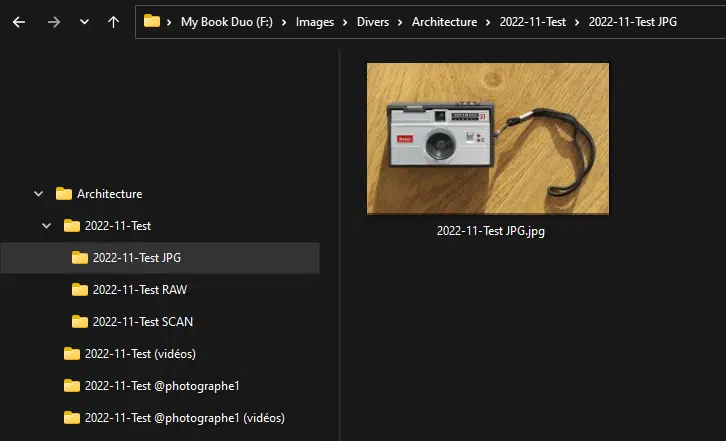The height and width of the screenshot is (441, 726).
Task: Navigate to 2022-11-Test breadcrumb
Action: [532, 22]
